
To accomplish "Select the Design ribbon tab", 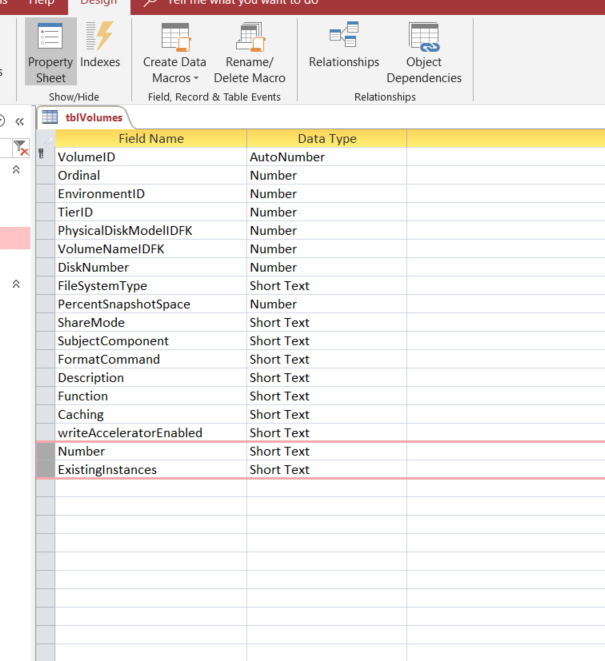I will [98, 3].
